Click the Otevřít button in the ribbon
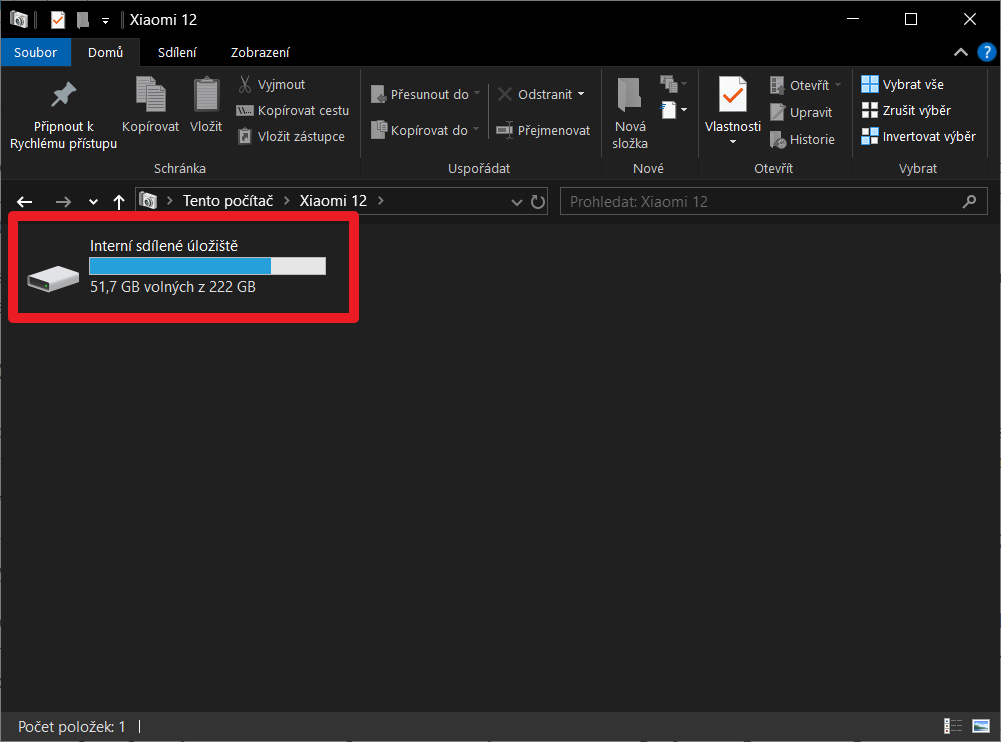 [x=806, y=85]
